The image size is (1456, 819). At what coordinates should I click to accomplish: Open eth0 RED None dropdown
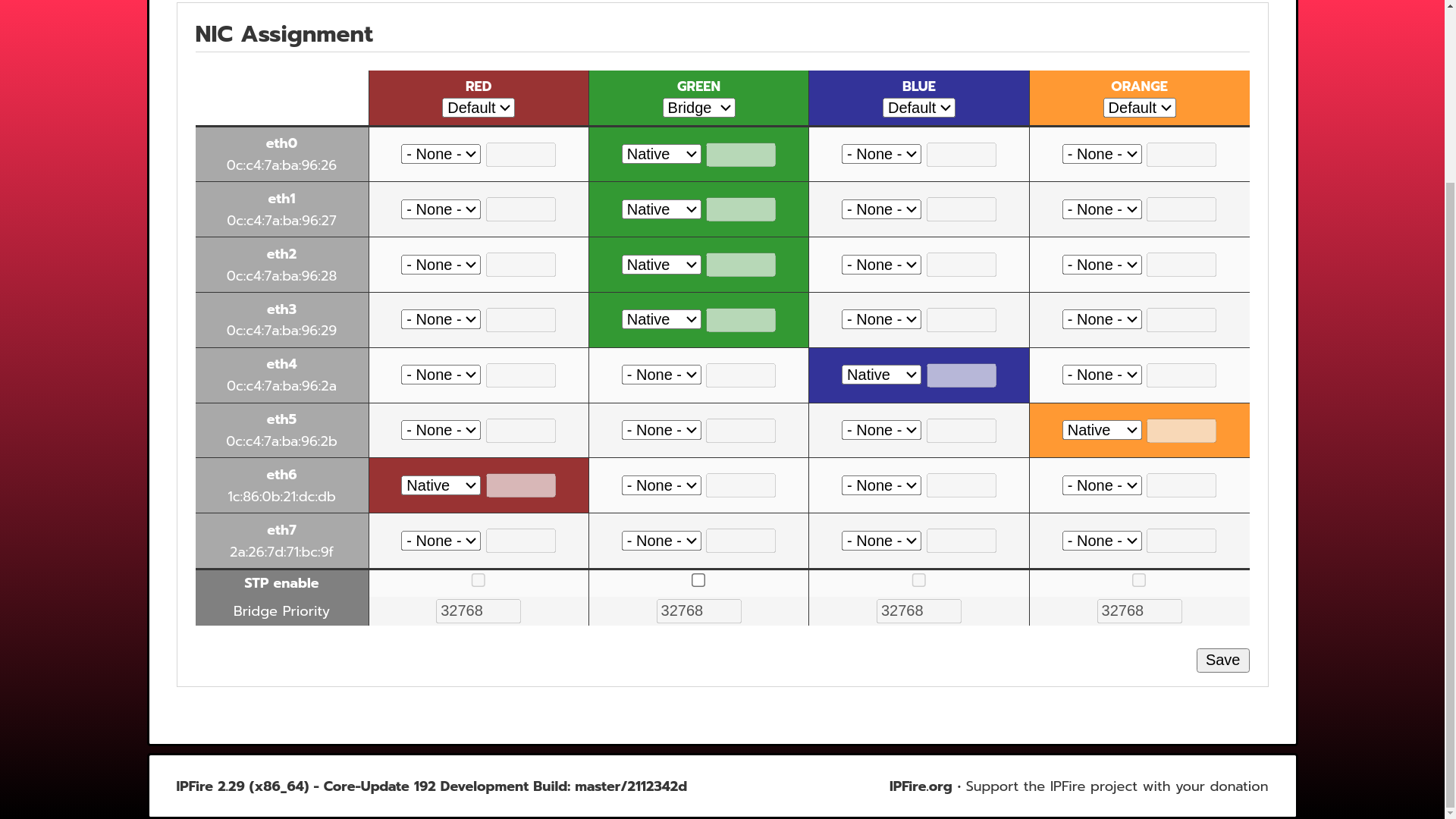point(441,154)
